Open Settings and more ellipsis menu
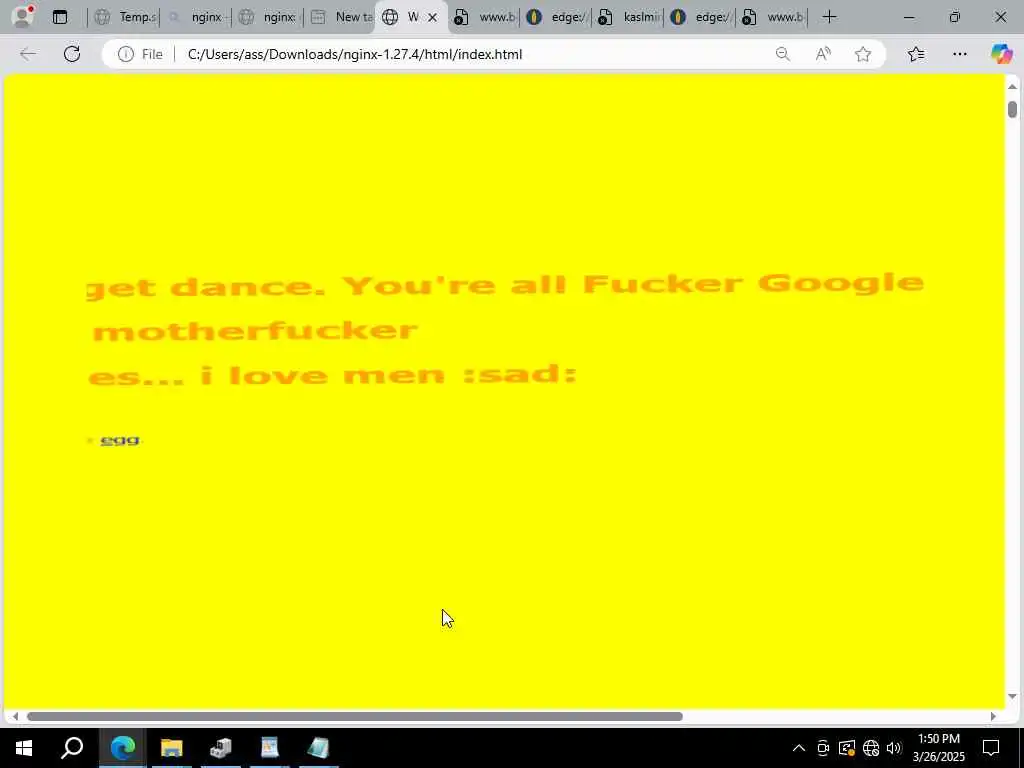The width and height of the screenshot is (1024, 768). (959, 54)
